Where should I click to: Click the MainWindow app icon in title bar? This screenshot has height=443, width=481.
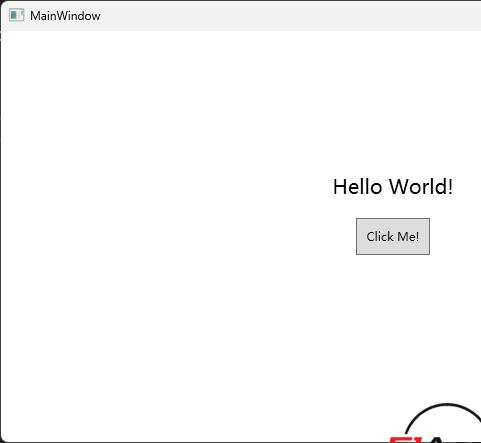(16, 15)
